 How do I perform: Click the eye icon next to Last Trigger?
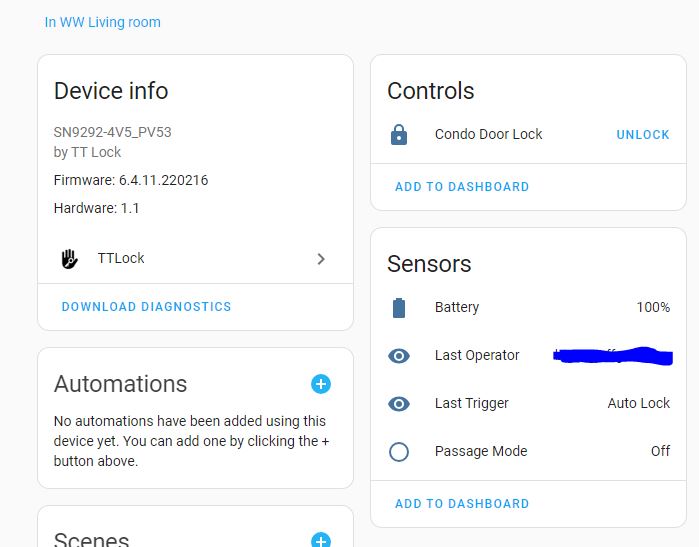399,404
